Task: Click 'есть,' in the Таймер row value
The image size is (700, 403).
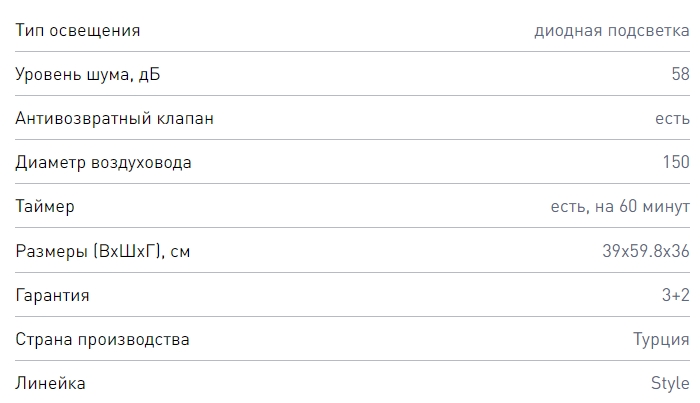Action: coord(568,206)
